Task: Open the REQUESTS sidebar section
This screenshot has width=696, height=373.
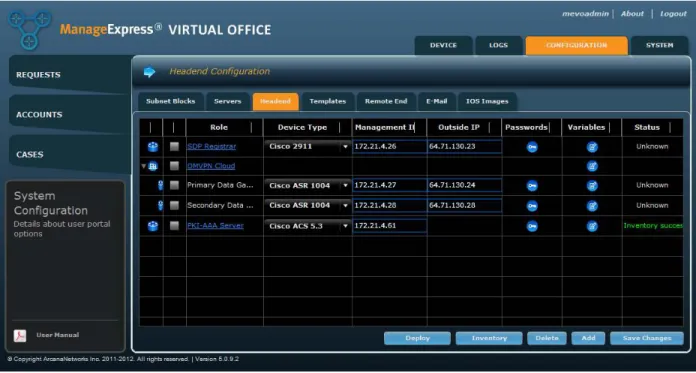Action: pos(70,75)
